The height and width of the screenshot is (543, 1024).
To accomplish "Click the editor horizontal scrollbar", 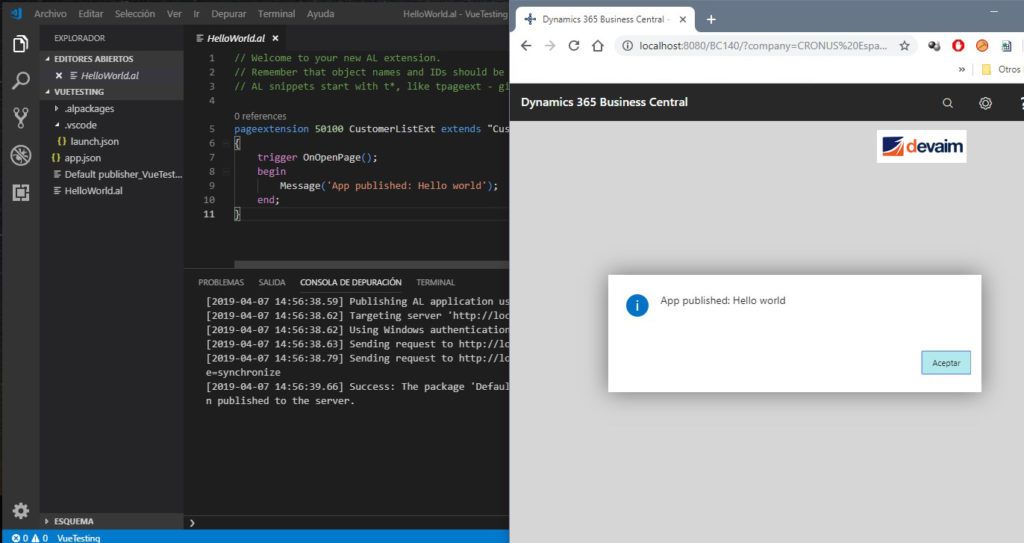I will point(371,265).
